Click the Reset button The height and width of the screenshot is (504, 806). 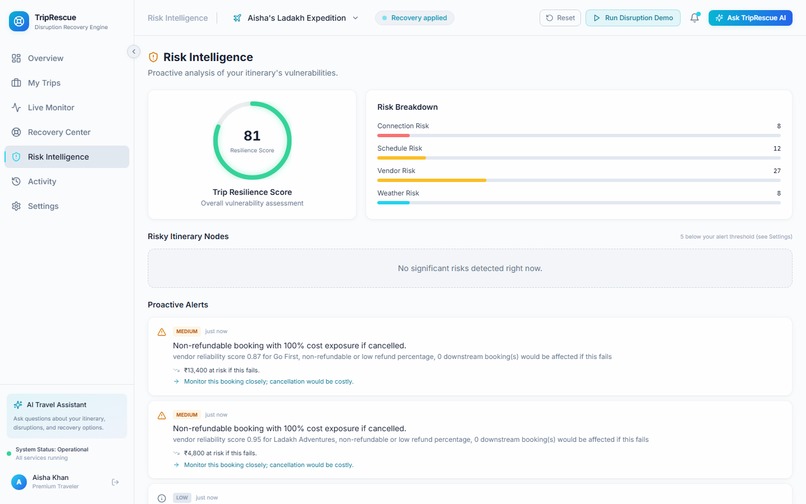pyautogui.click(x=560, y=18)
